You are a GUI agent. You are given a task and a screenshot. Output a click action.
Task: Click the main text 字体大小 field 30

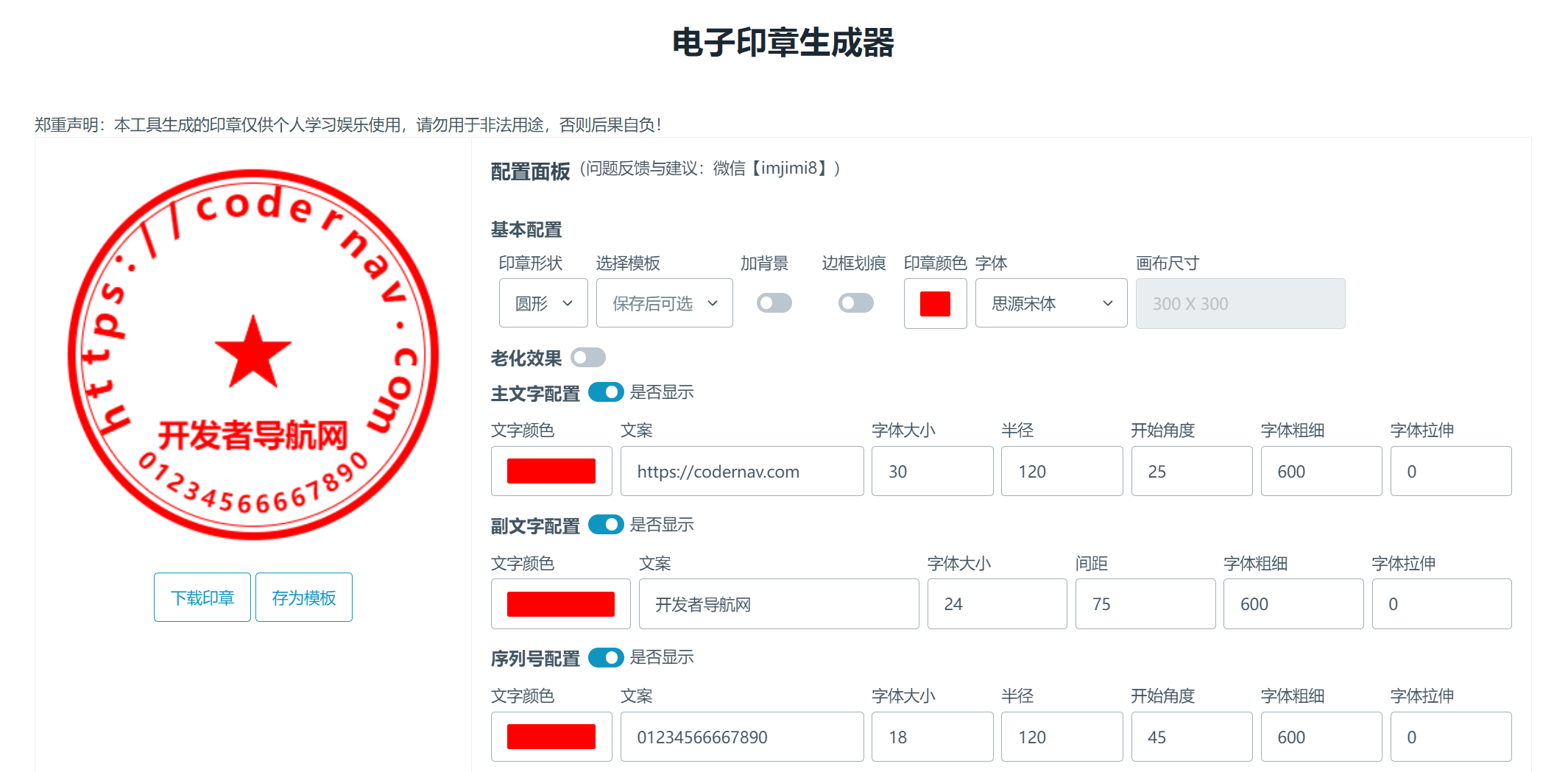[x=933, y=471]
